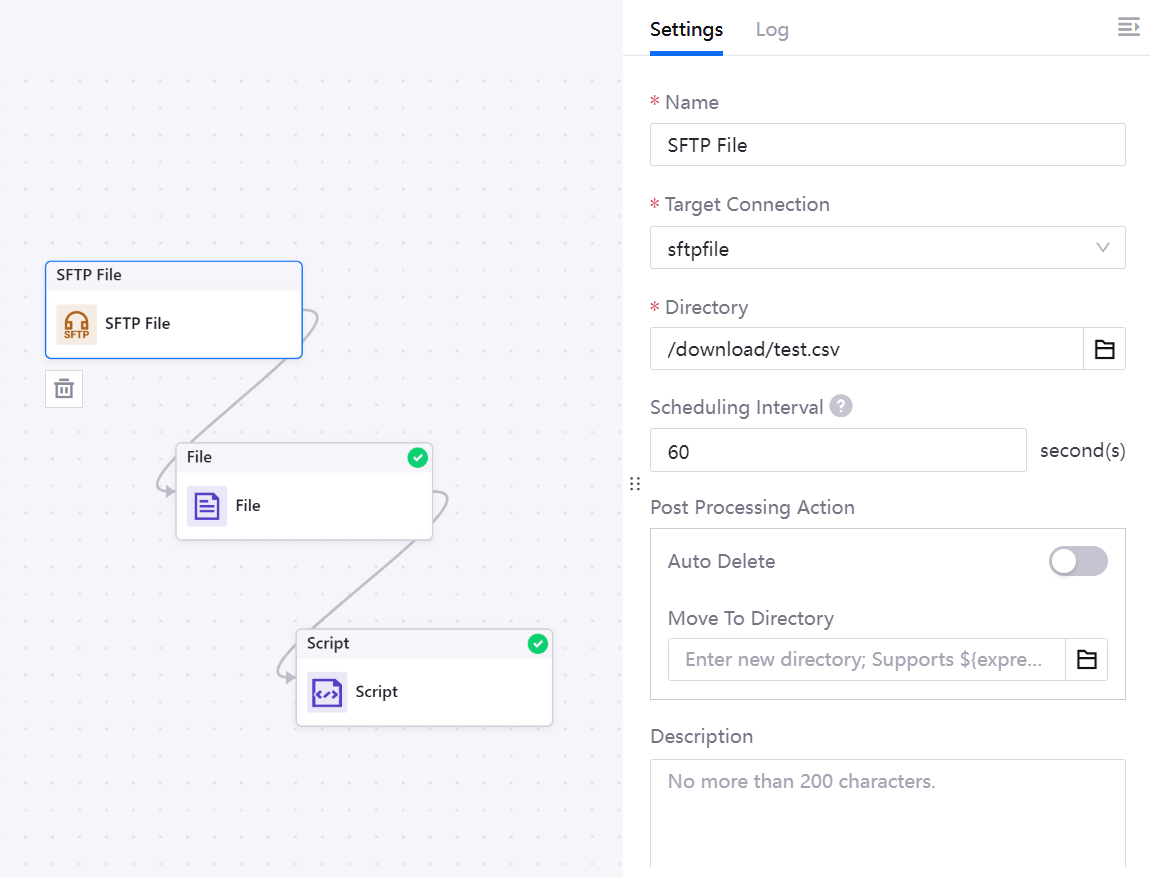Viewport: 1150px width, 877px height.
Task: Click the SFTP node icon
Action: click(x=77, y=324)
